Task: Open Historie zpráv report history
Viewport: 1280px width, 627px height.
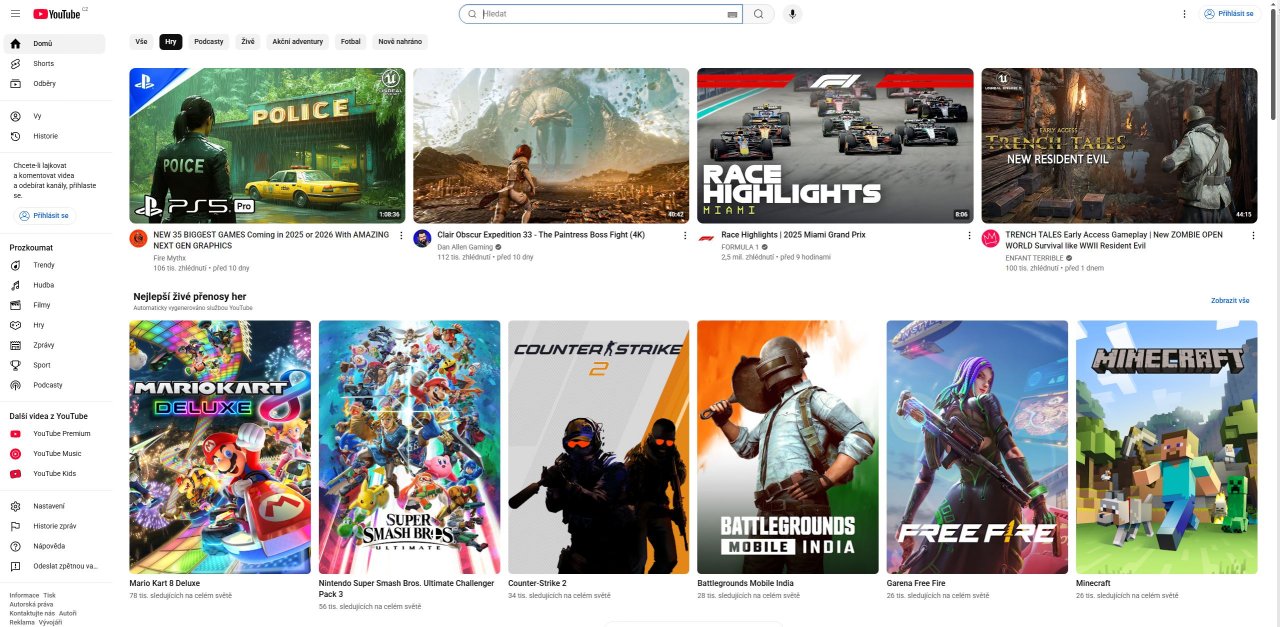Action: 54,526
